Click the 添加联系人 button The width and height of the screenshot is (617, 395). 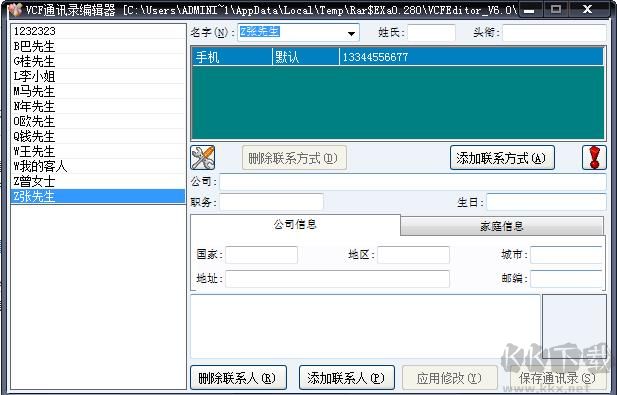(347, 378)
